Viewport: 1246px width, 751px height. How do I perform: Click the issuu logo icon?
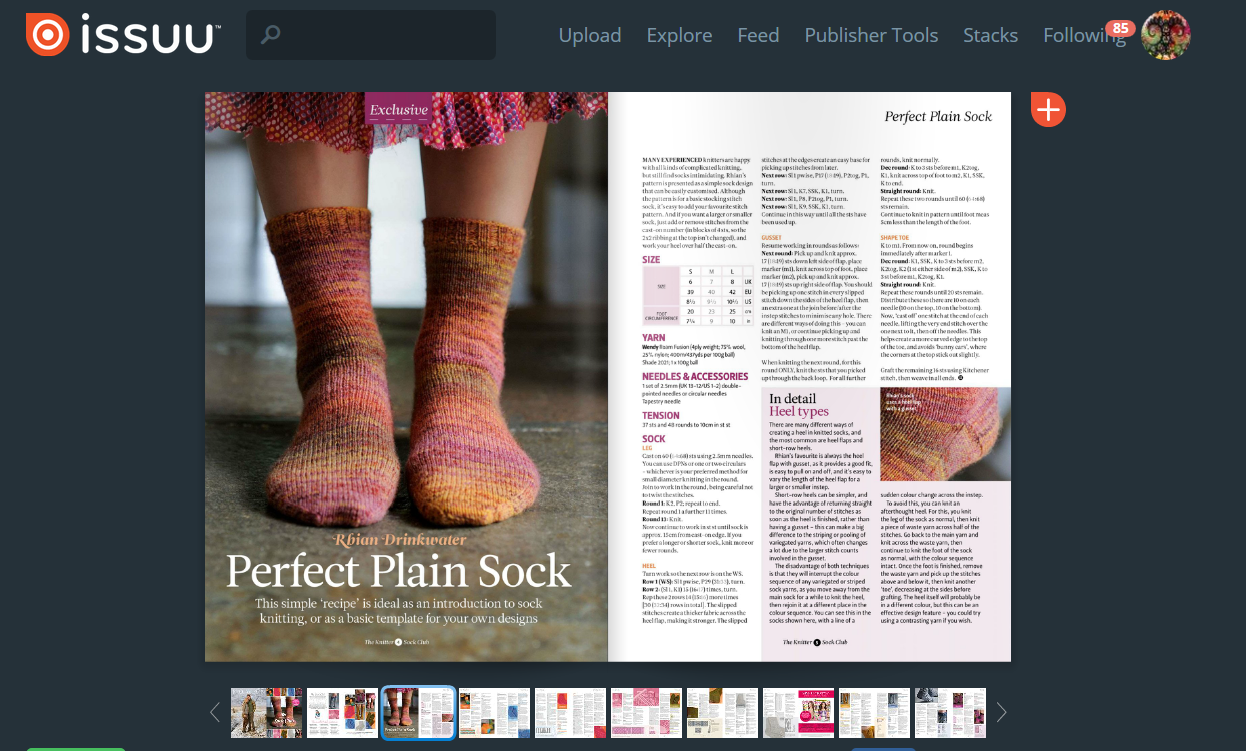47,35
